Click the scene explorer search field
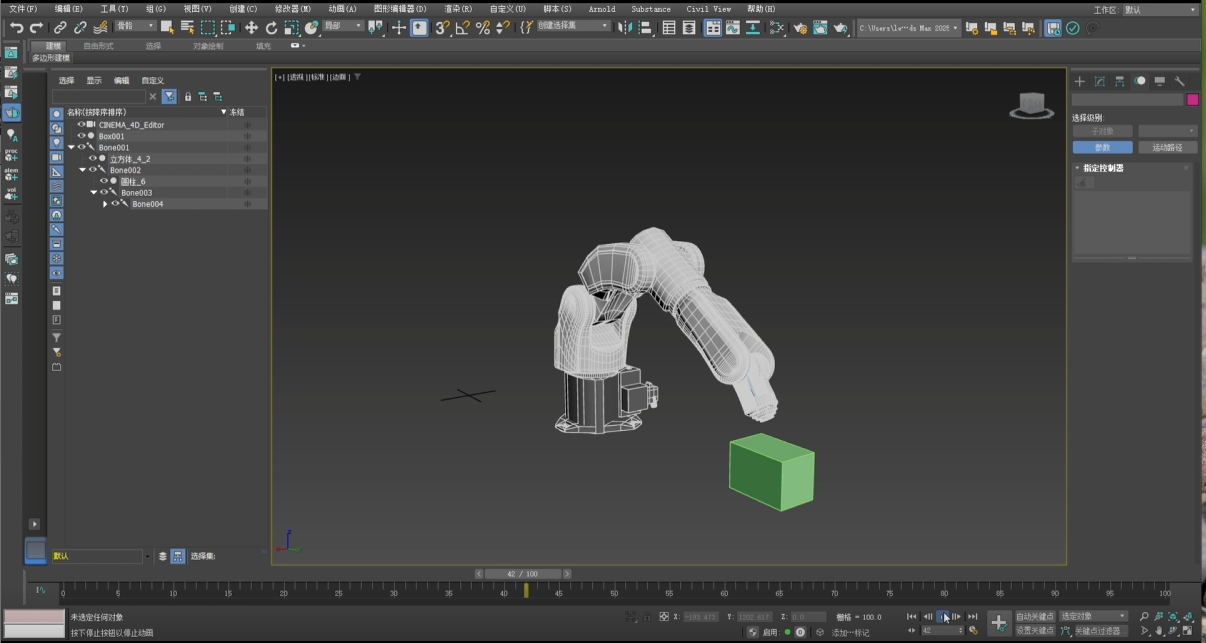 99,97
